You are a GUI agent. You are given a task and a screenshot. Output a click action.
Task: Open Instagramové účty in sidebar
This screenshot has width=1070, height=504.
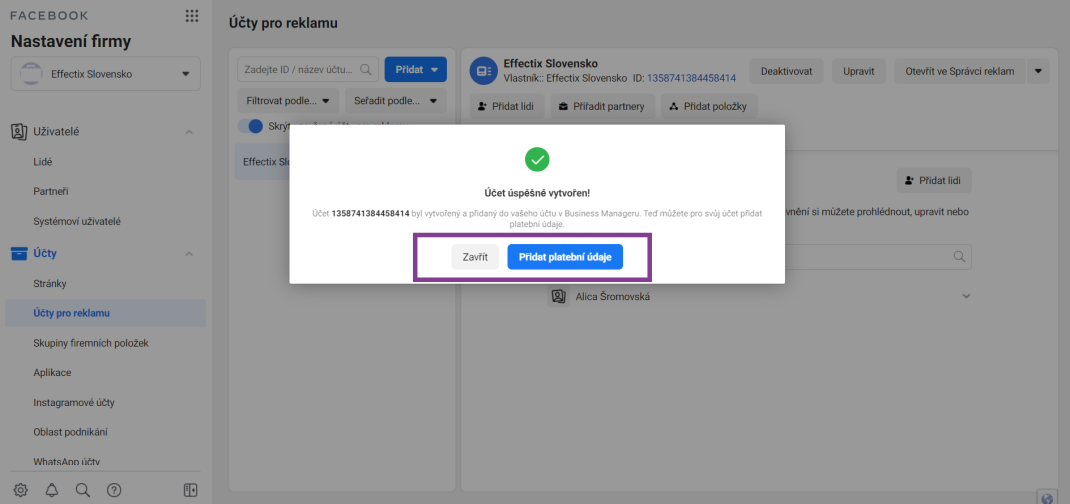click(74, 402)
